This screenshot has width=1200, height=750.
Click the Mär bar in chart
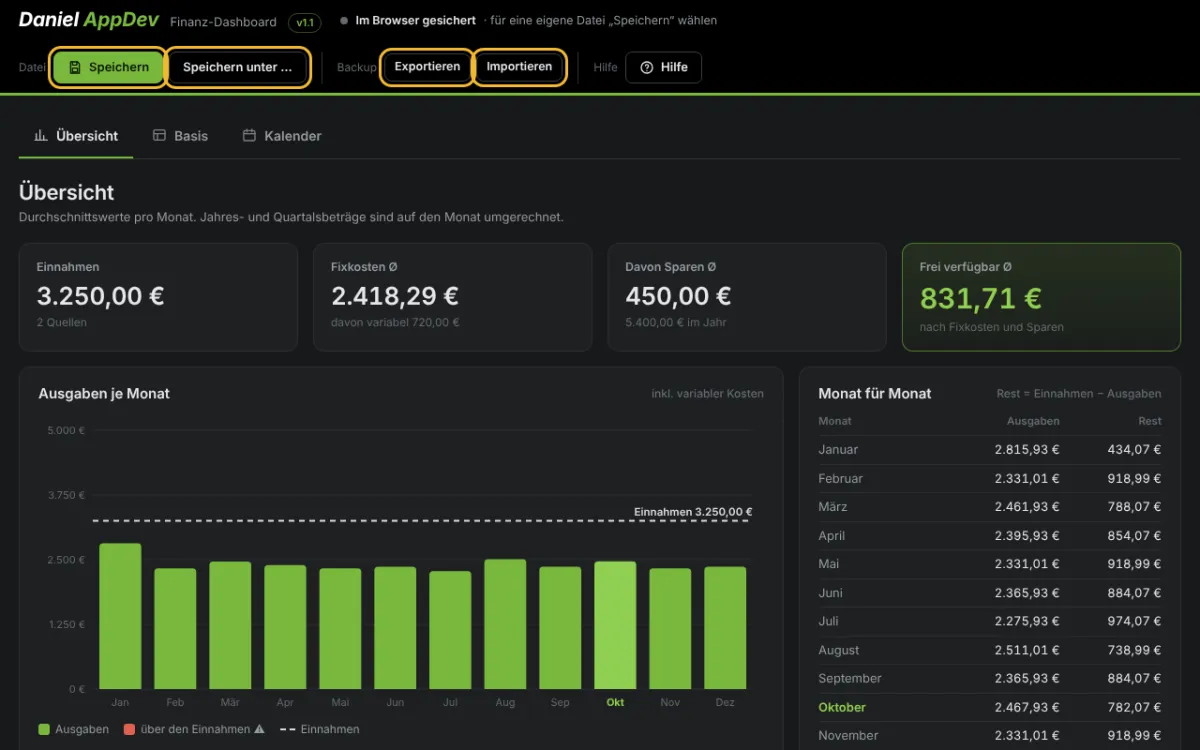(x=230, y=625)
